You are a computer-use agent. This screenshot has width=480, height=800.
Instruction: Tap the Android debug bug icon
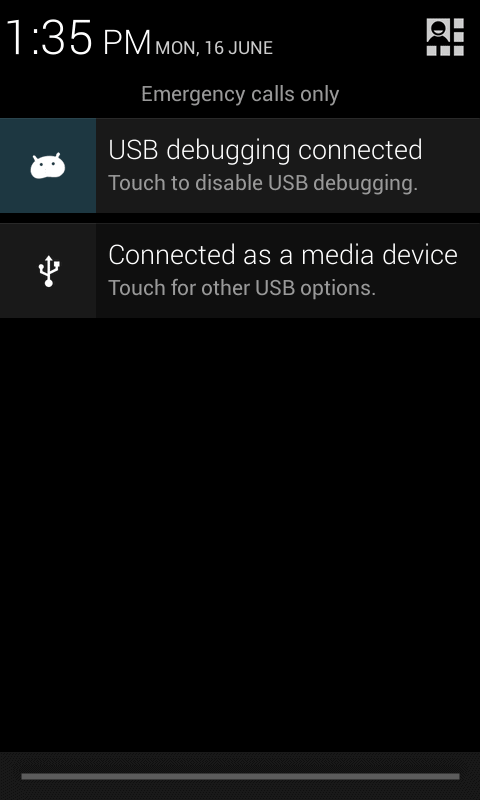point(47,166)
